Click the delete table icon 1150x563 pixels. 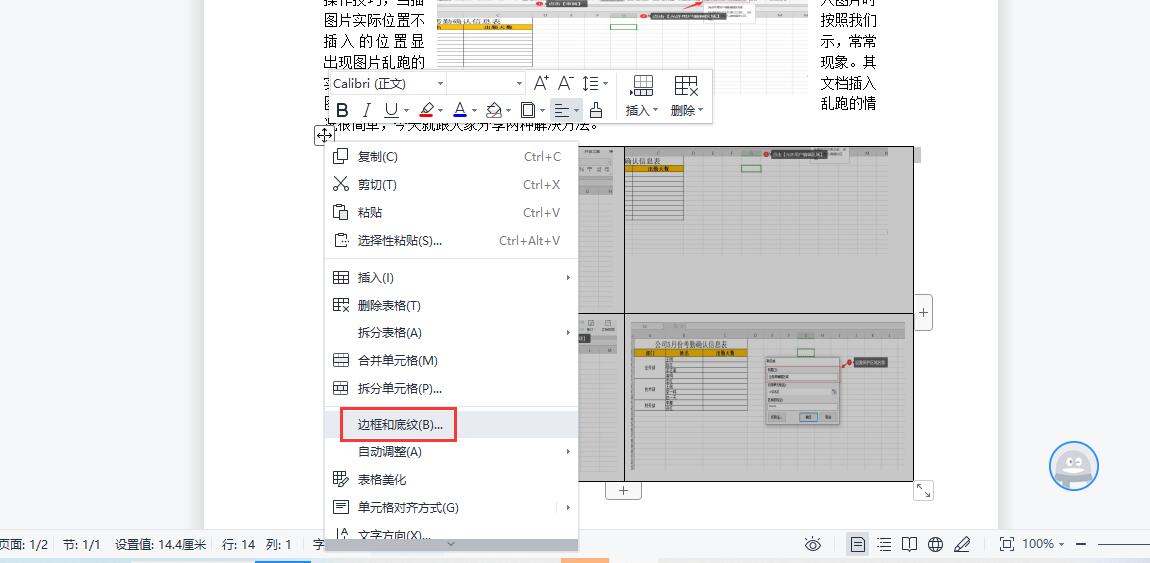coord(686,85)
